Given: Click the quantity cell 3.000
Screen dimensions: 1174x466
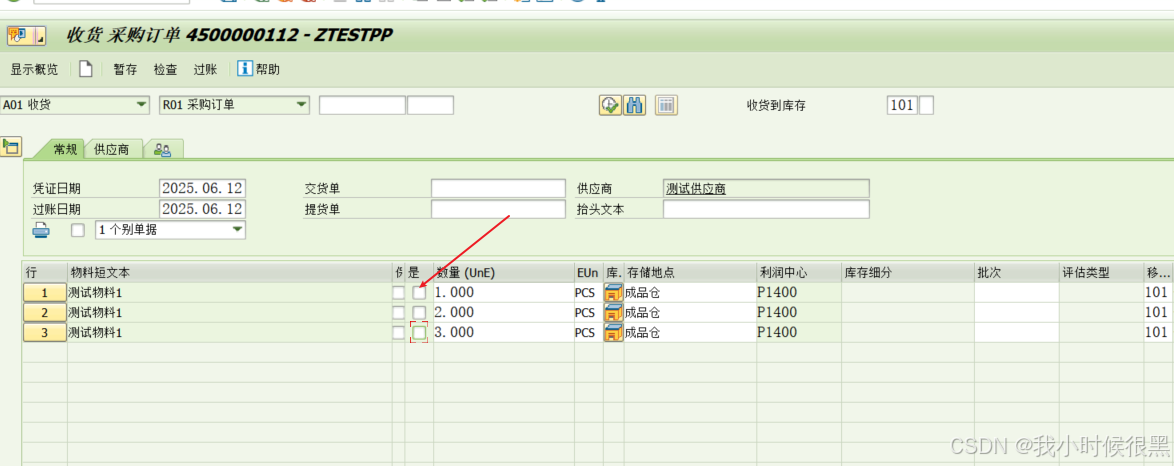Looking at the screenshot, I should pyautogui.click(x=503, y=333).
